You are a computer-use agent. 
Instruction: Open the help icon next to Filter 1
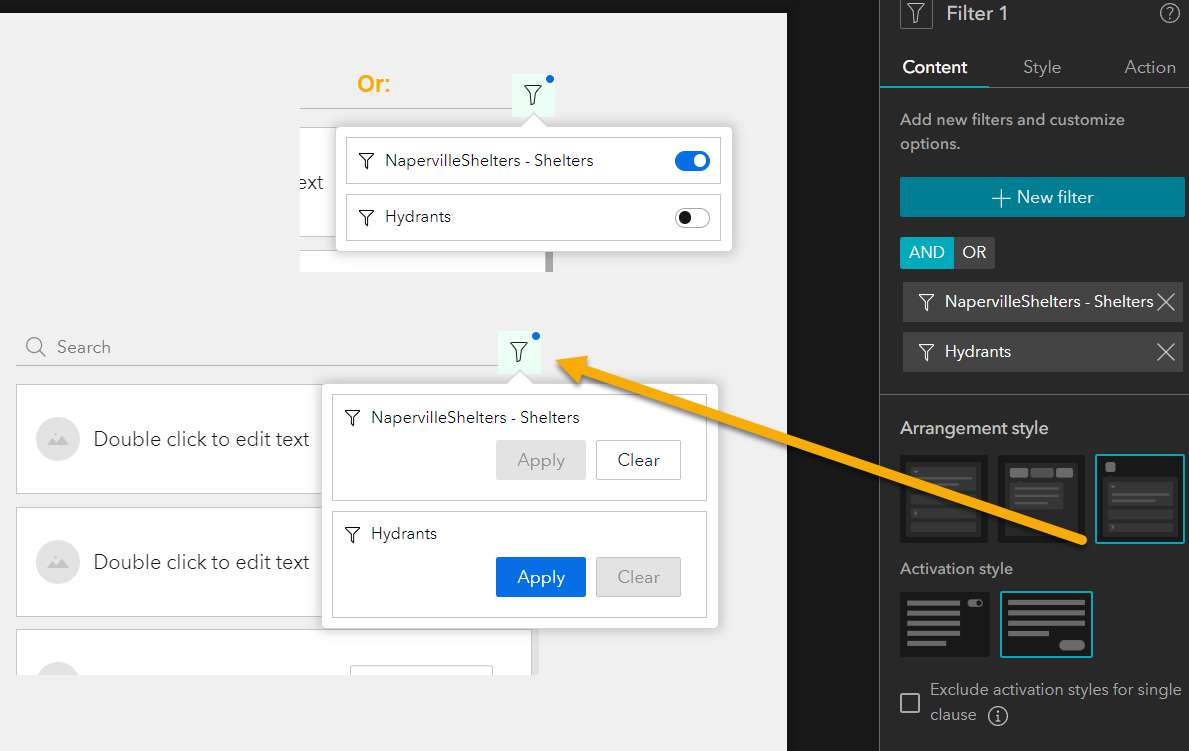[1169, 14]
